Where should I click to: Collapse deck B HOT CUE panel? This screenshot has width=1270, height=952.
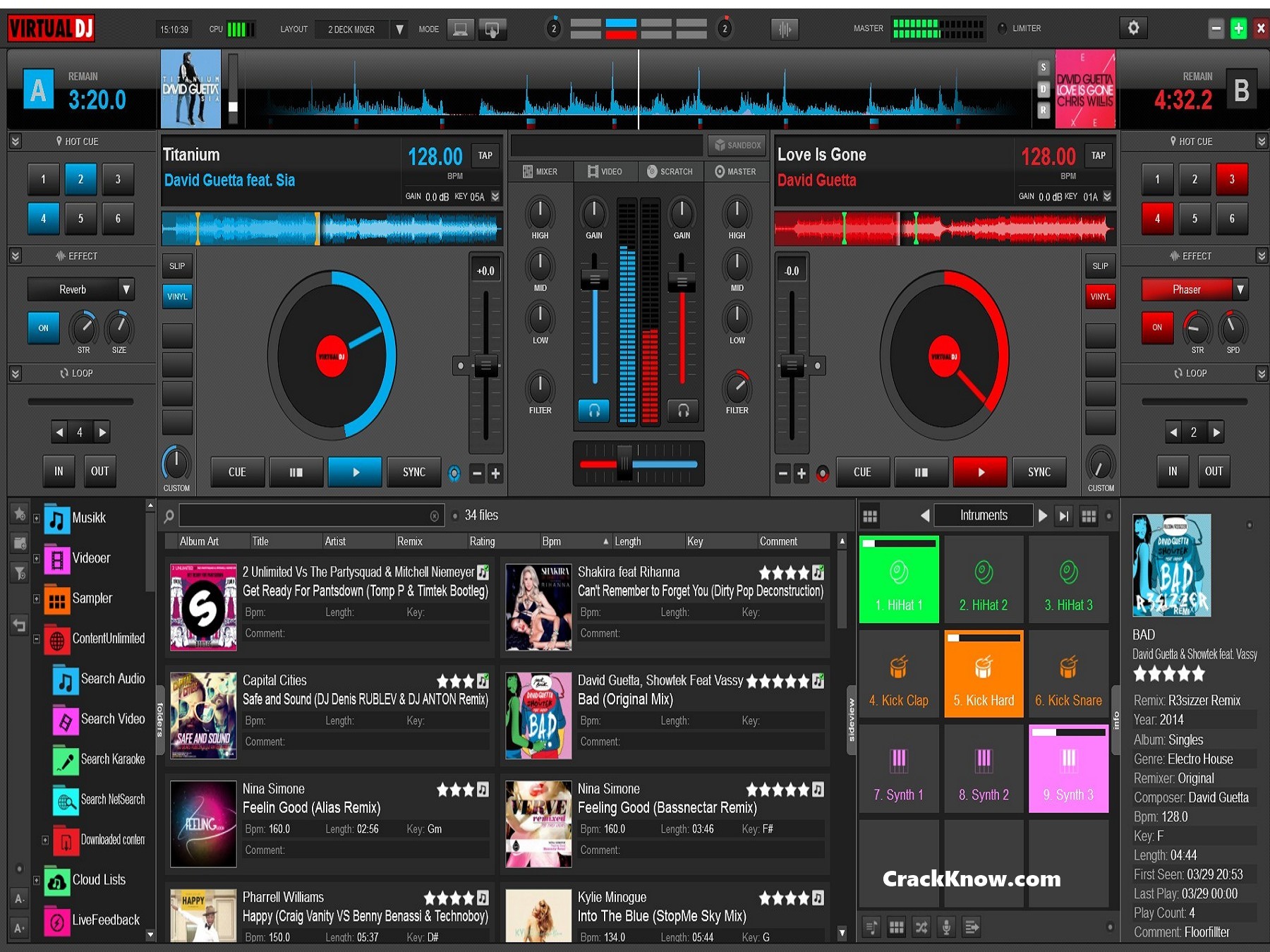[1262, 141]
